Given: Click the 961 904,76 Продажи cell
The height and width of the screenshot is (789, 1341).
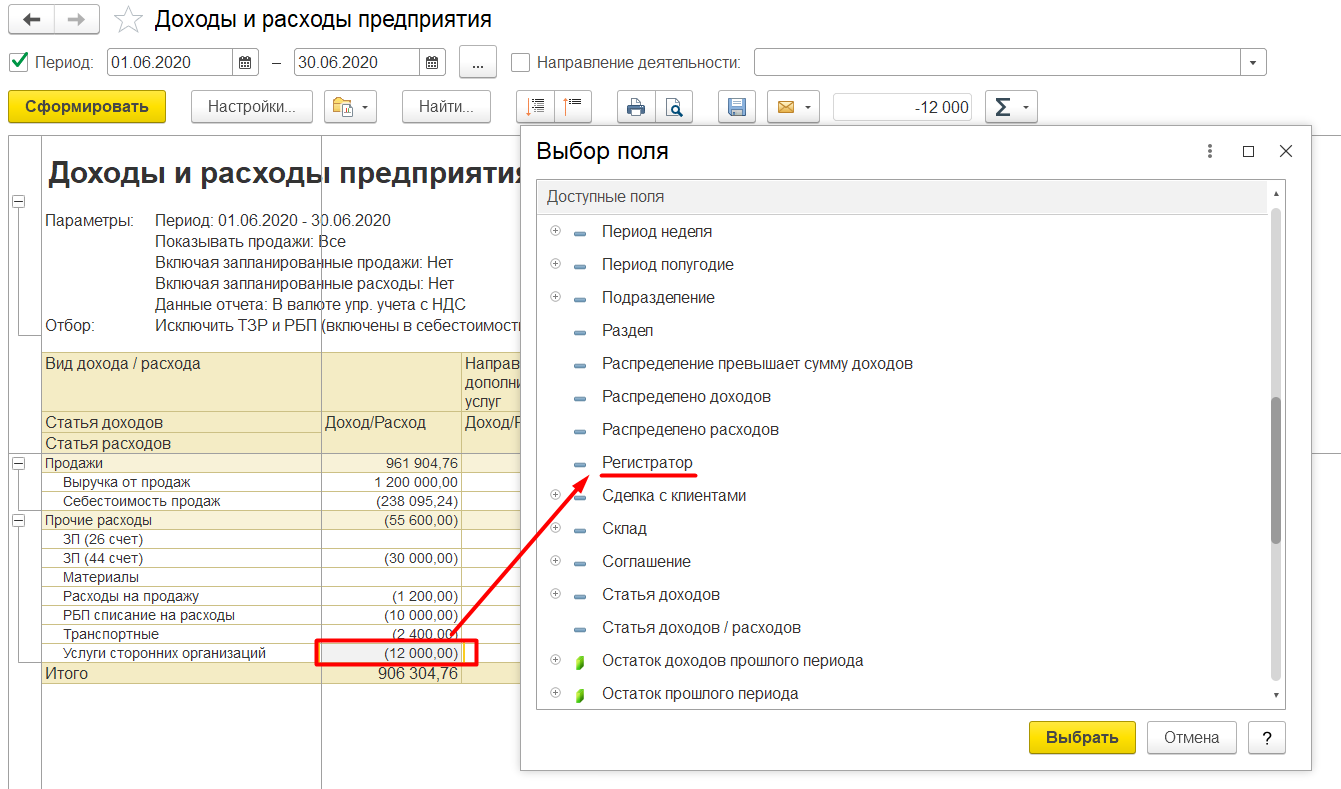Looking at the screenshot, I should tap(390, 463).
